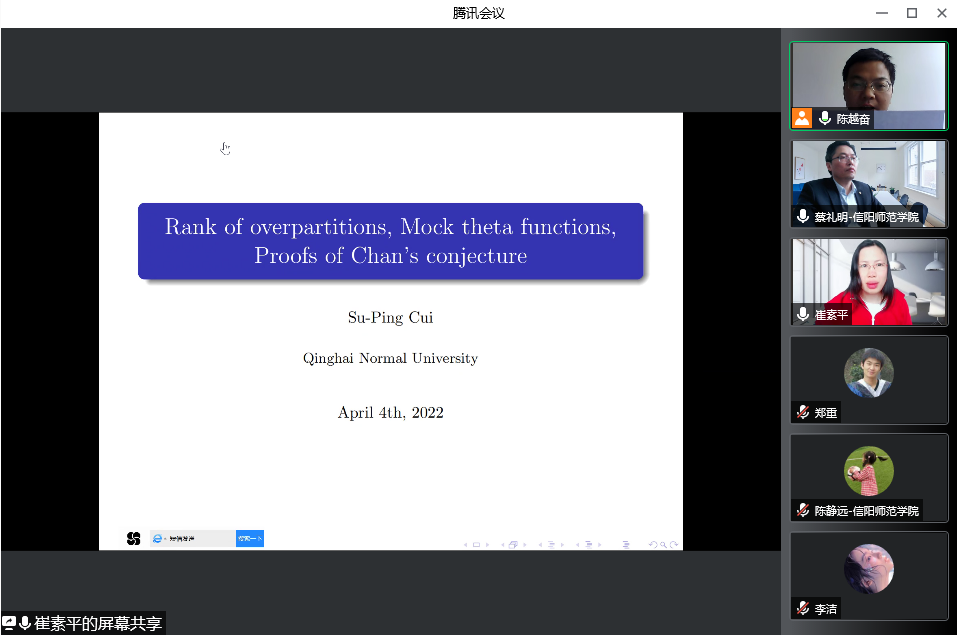Click 李洁's round avatar picture
The image size is (957, 635).
pos(868,569)
